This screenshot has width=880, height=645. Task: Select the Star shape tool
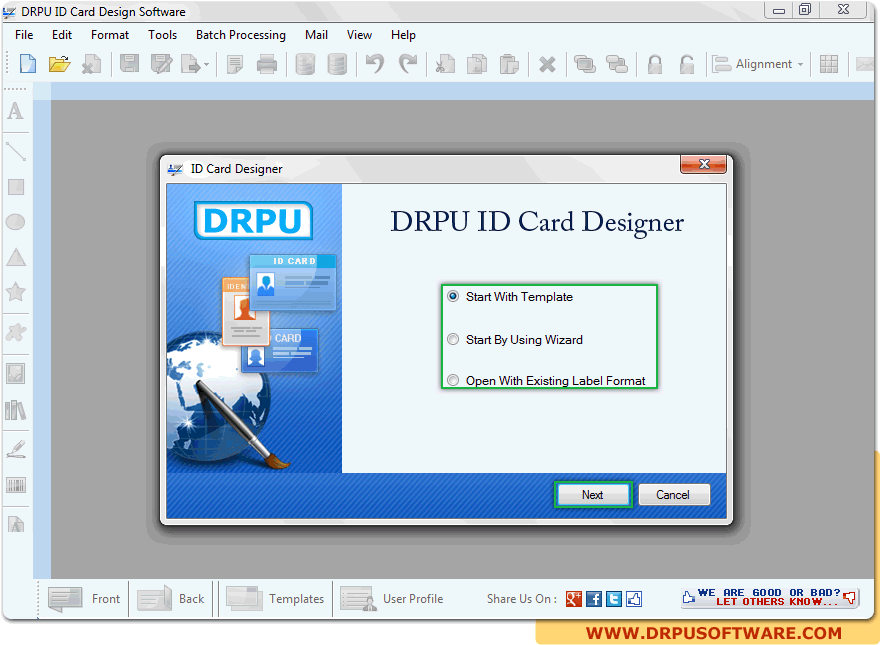tap(16, 292)
